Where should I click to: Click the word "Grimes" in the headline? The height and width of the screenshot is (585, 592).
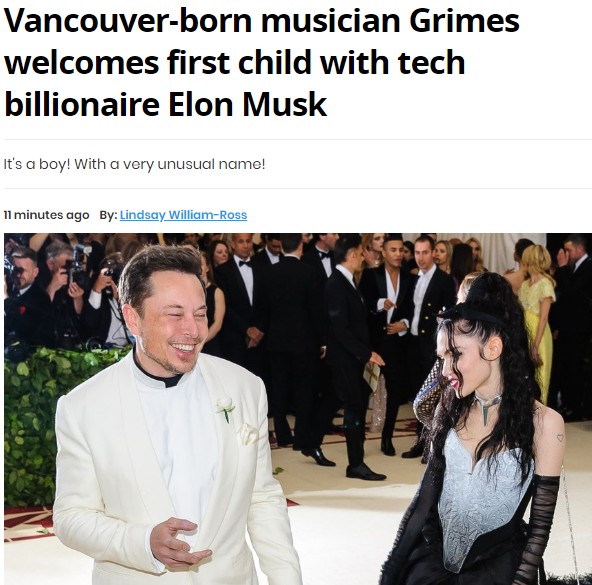coord(464,21)
